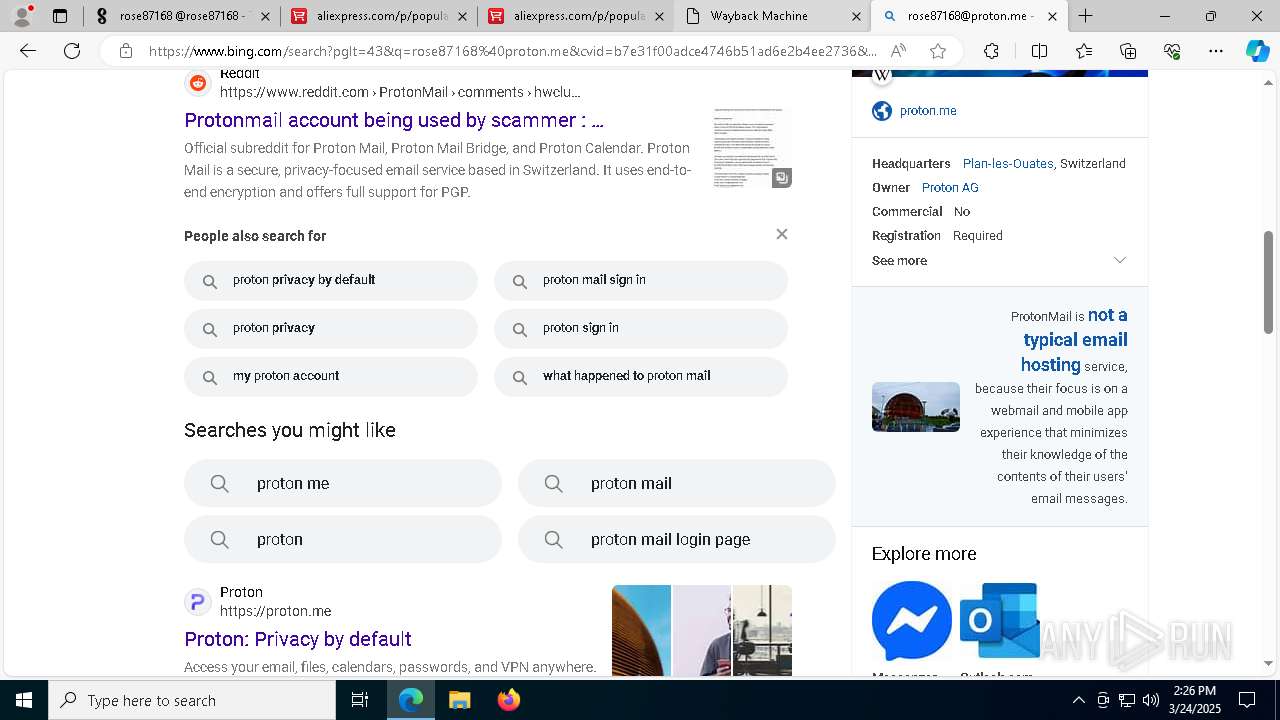Open Browser essentials heart icon
Screen dimensions: 1280x720
pyautogui.click(x=1172, y=51)
